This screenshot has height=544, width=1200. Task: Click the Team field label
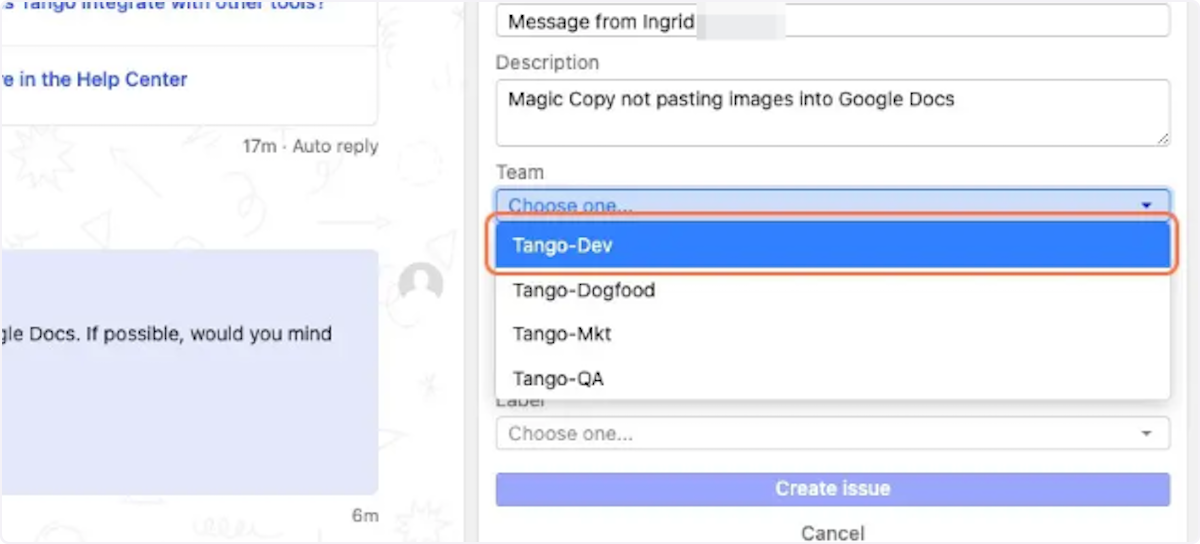(520, 172)
